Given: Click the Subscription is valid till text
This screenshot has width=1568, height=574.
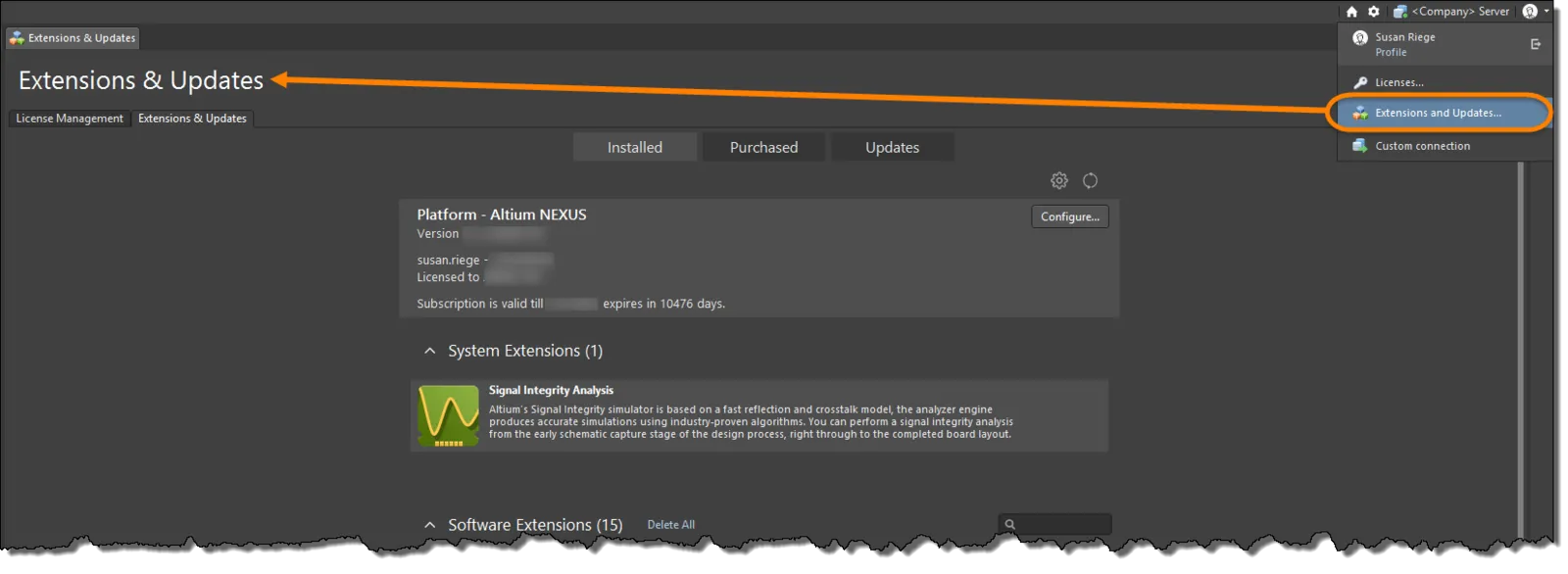Looking at the screenshot, I should click(x=480, y=304).
